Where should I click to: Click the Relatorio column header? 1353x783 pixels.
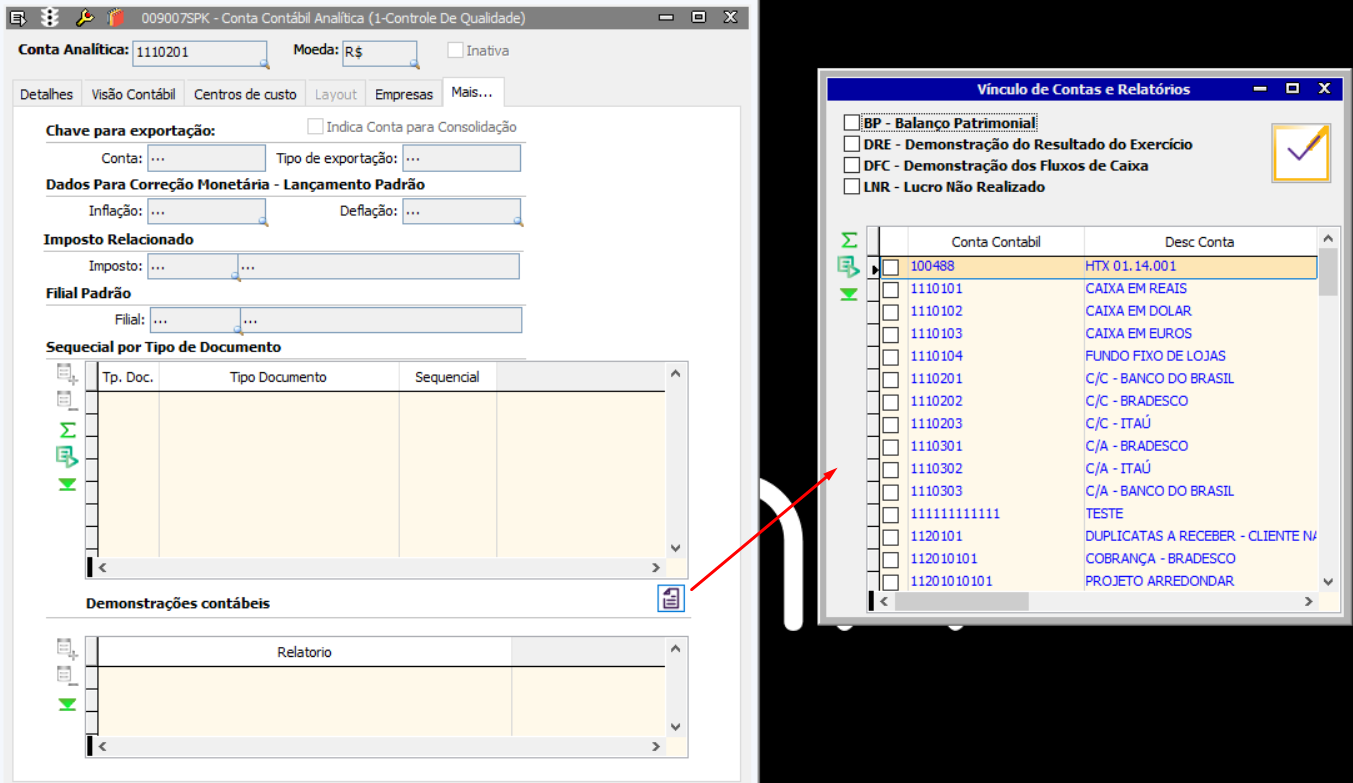coord(305,652)
